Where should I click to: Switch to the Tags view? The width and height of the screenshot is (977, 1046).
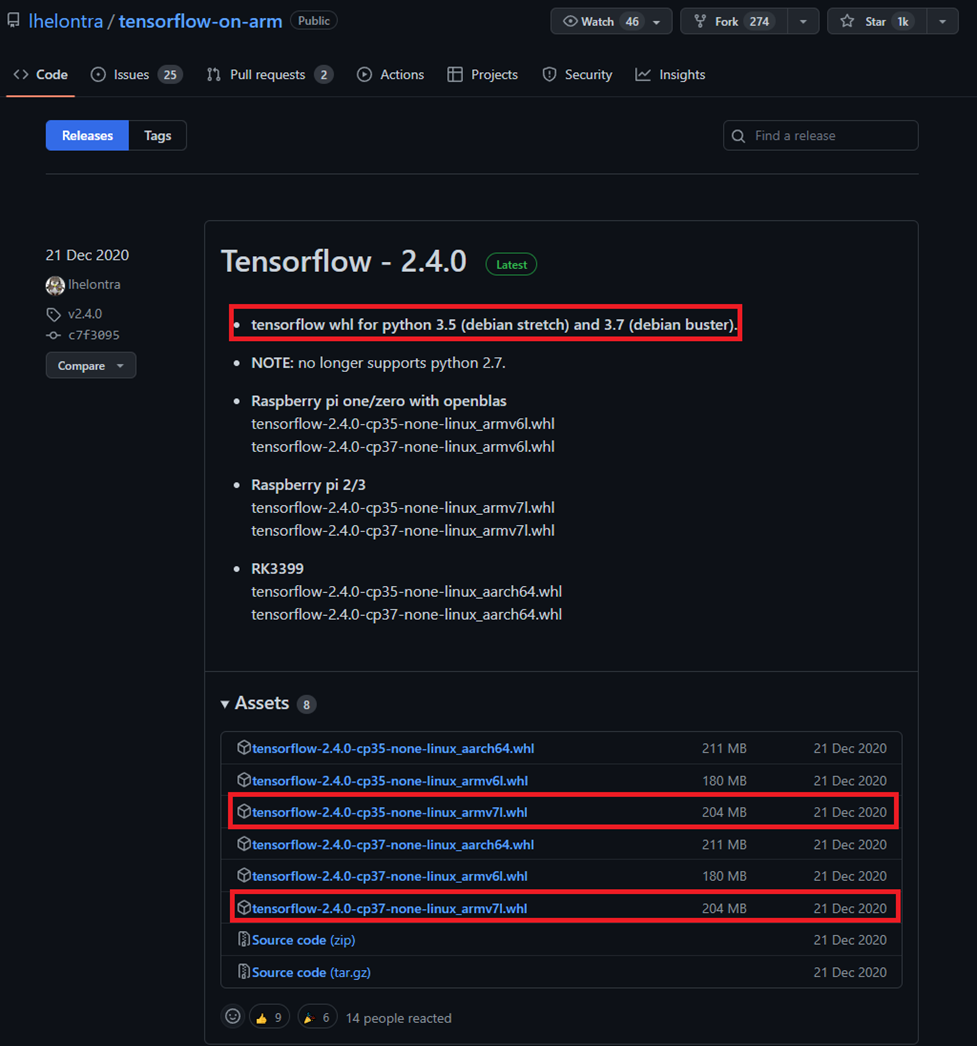coord(157,135)
